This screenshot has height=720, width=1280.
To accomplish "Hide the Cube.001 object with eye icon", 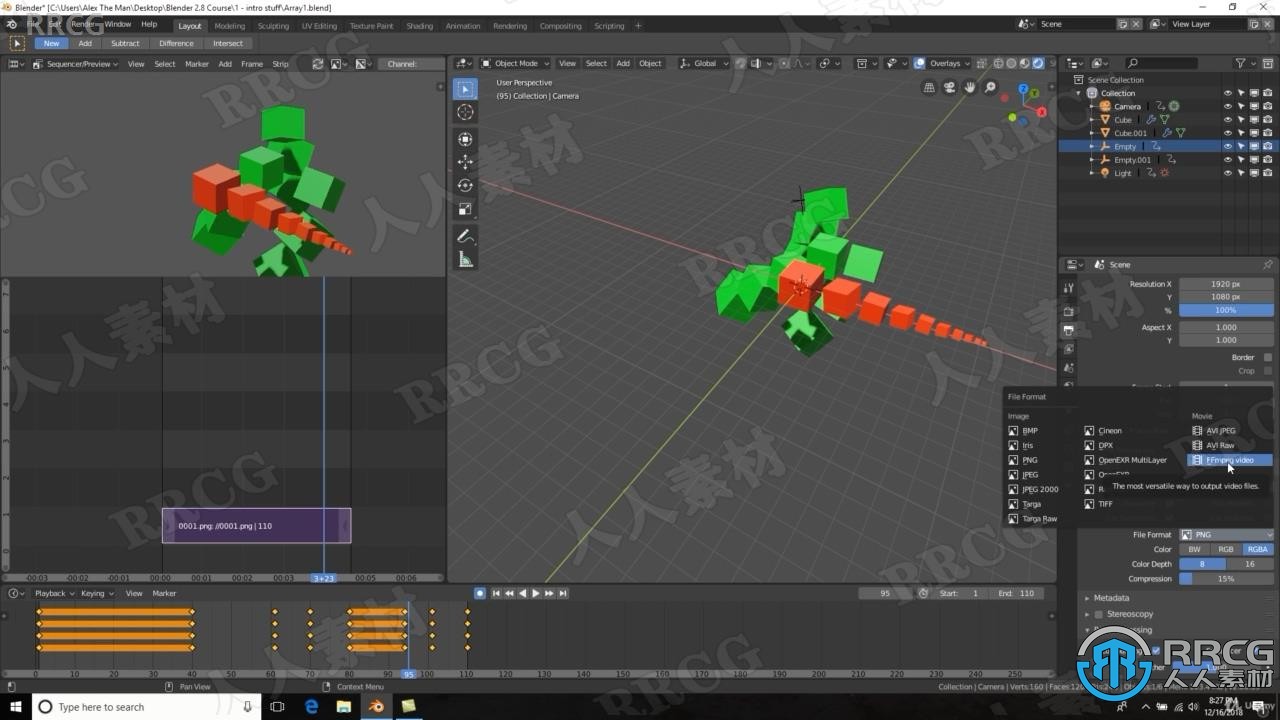I will (1228, 133).
